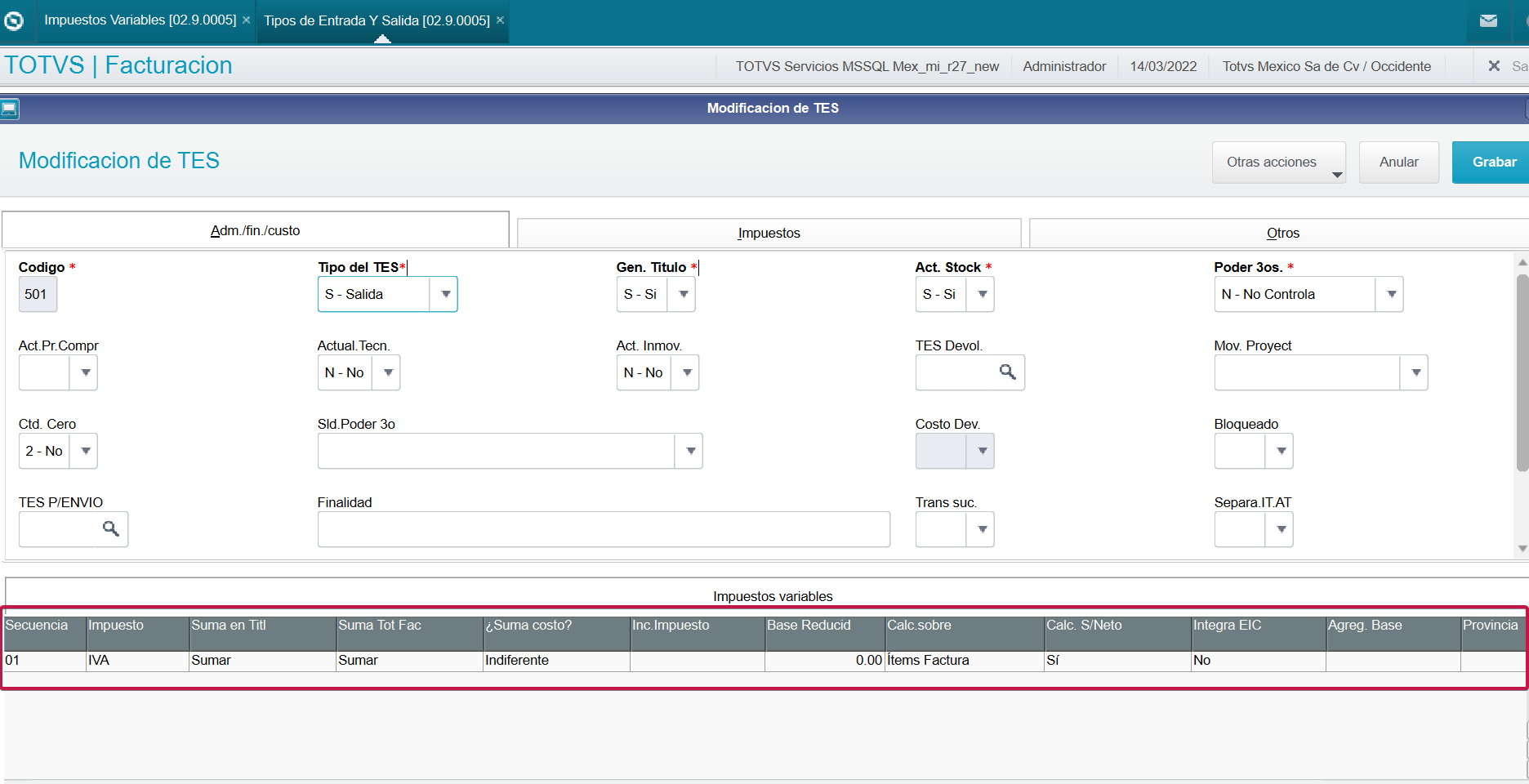
Task: Close the Tipos de Entrada Y Salida tab
Action: (x=500, y=20)
